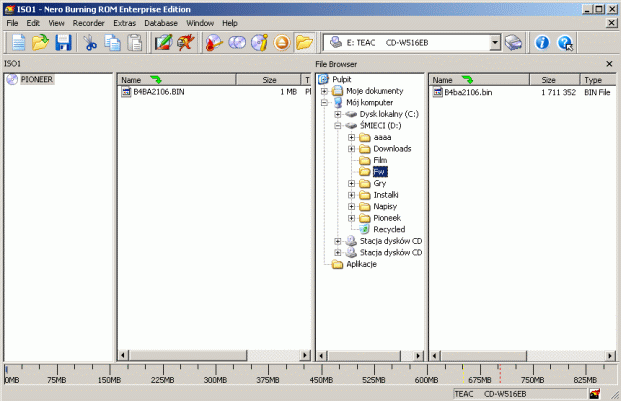
Task: Sort compilation list by Name column
Action: pos(177,80)
